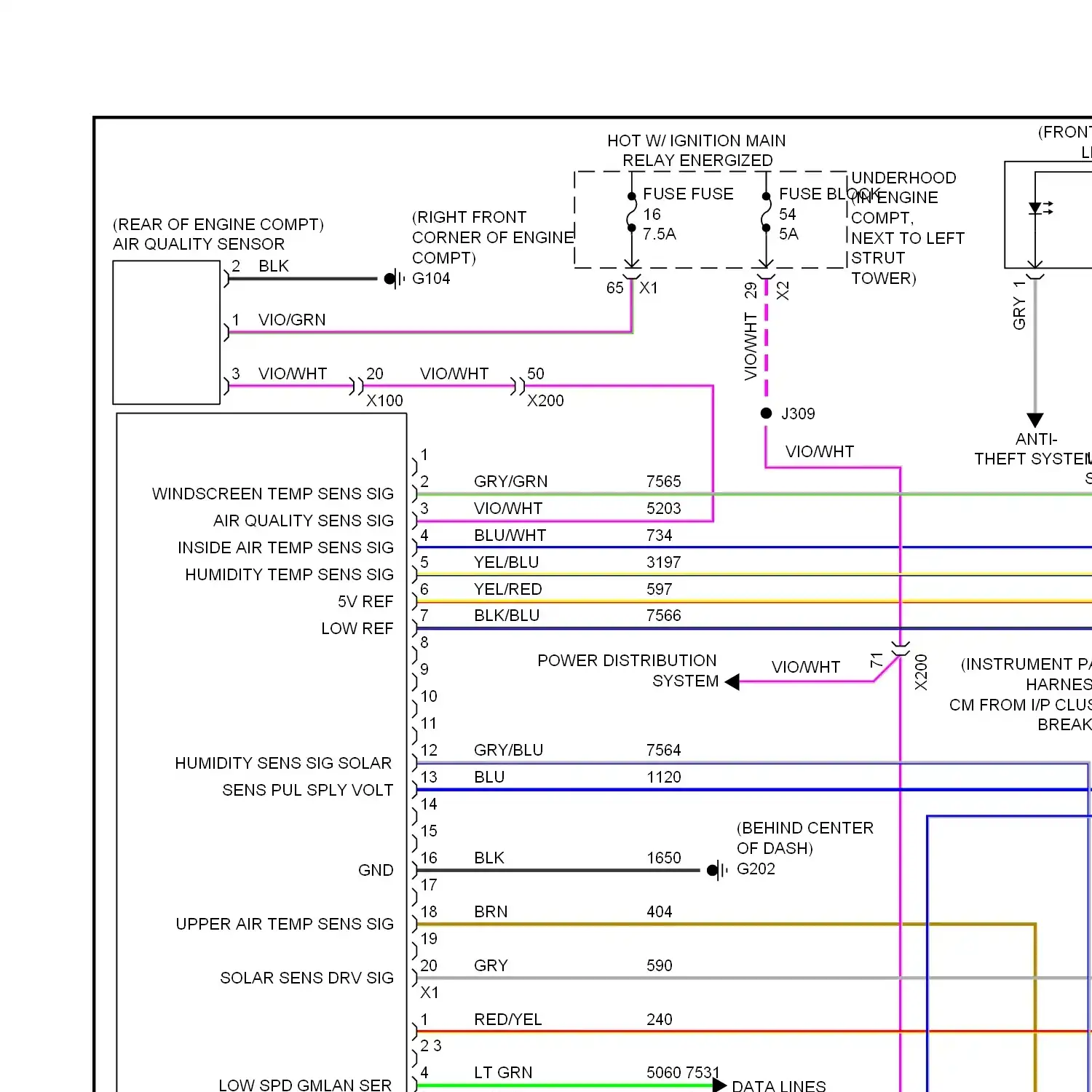The height and width of the screenshot is (1092, 1092).
Task: Click the INSIDE AIR TEMP SENS SIG text
Action: tap(285, 547)
